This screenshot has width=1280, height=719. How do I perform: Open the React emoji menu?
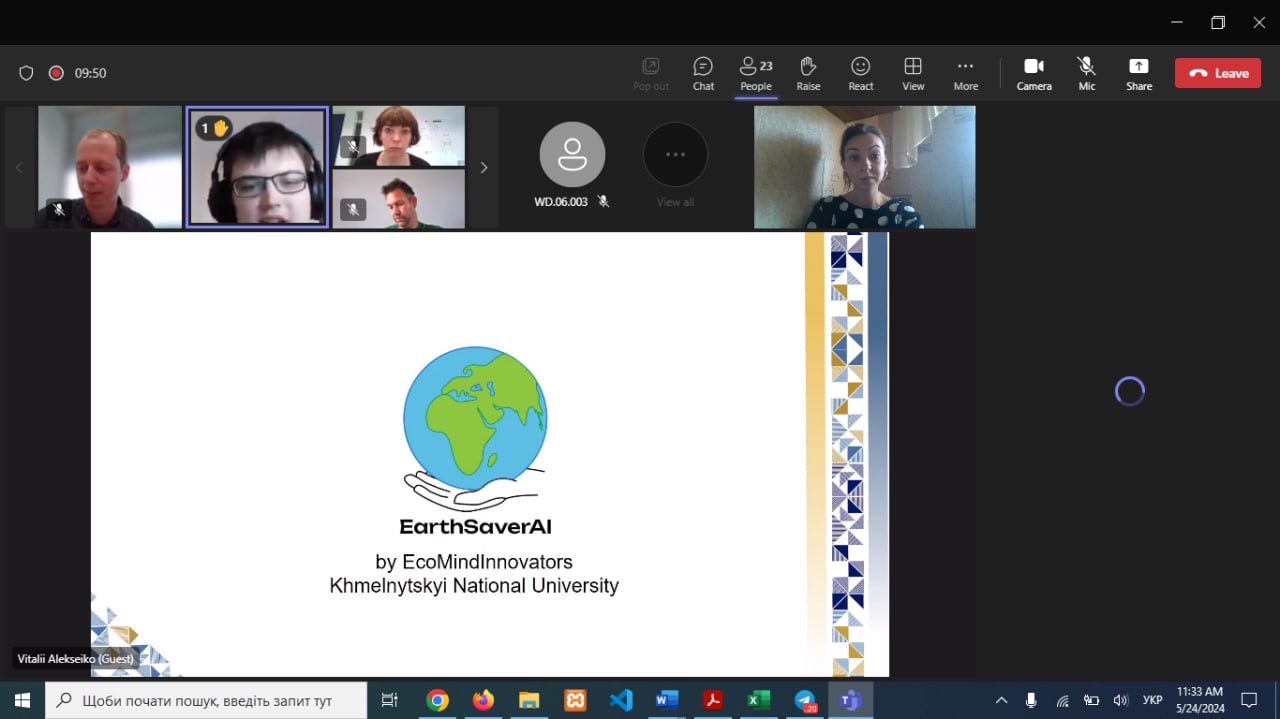click(860, 73)
